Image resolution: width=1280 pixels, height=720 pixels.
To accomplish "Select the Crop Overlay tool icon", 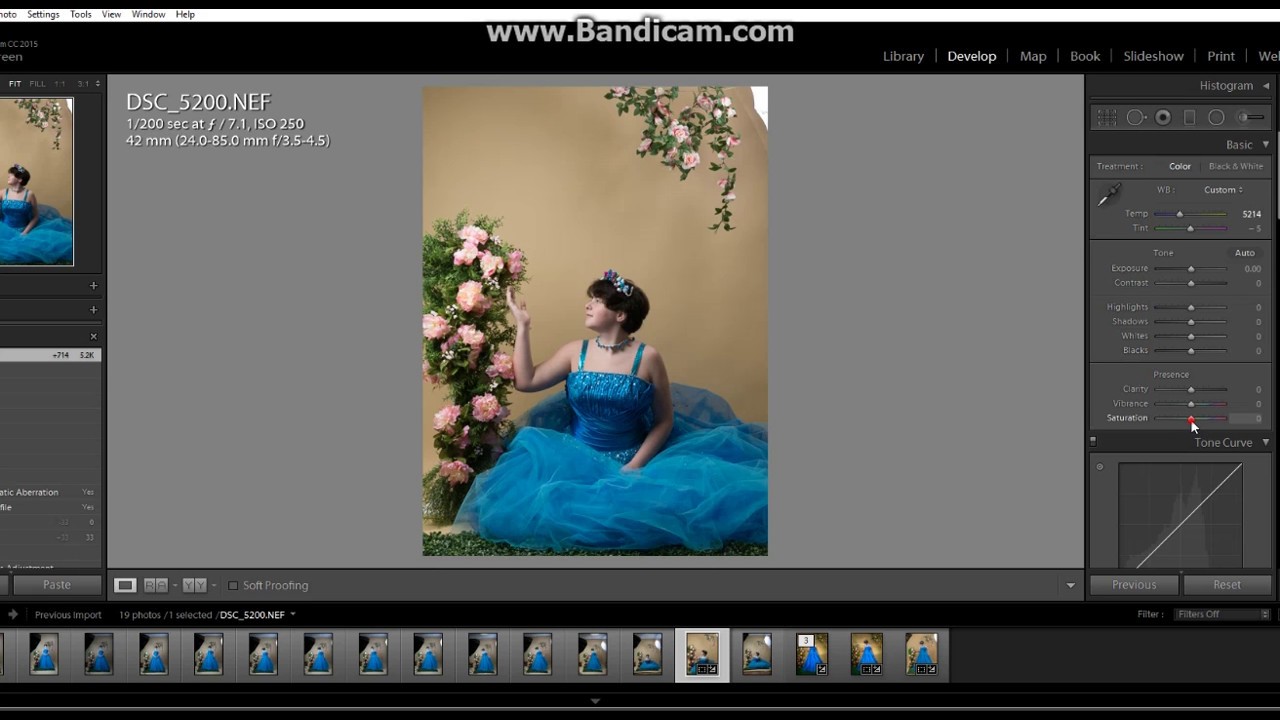I will coord(1107,118).
